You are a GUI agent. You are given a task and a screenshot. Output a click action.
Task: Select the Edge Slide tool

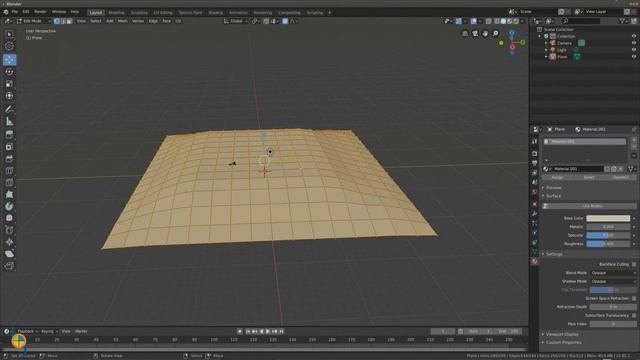pyautogui.click(x=9, y=230)
